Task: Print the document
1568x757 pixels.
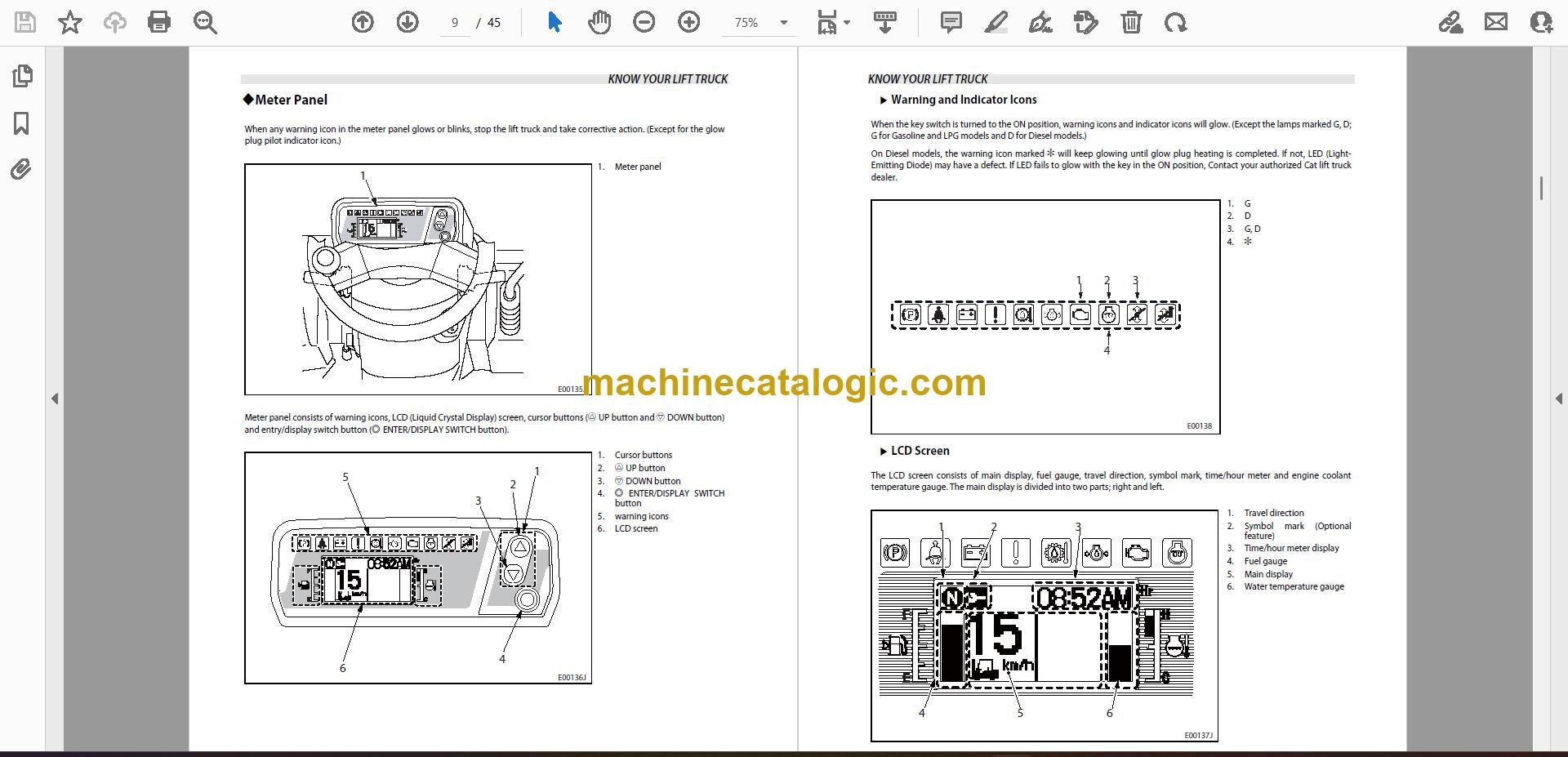Action: [159, 22]
